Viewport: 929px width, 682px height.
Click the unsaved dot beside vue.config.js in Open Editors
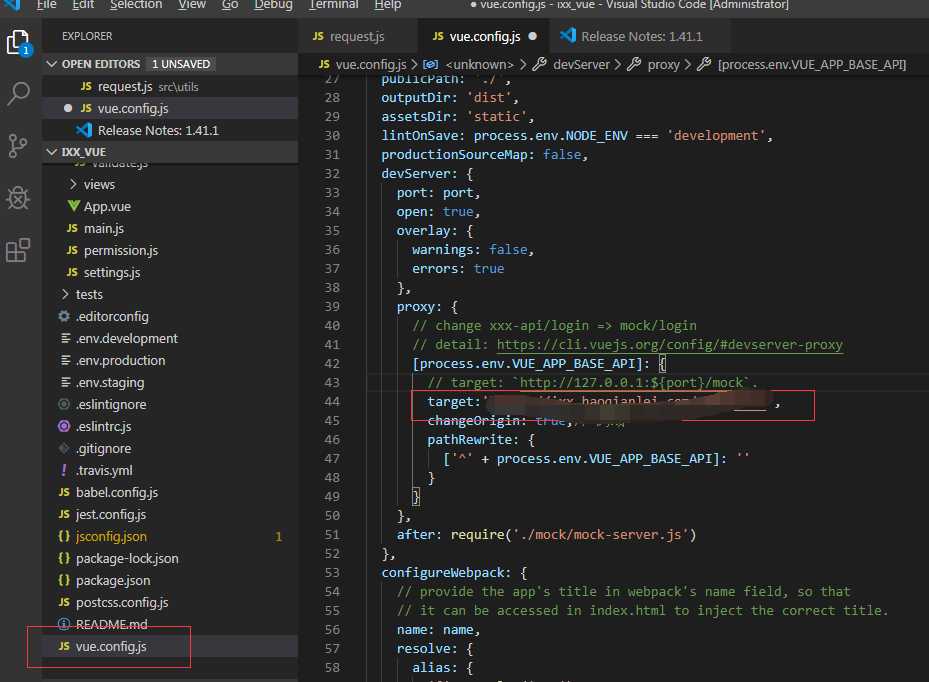(68, 108)
